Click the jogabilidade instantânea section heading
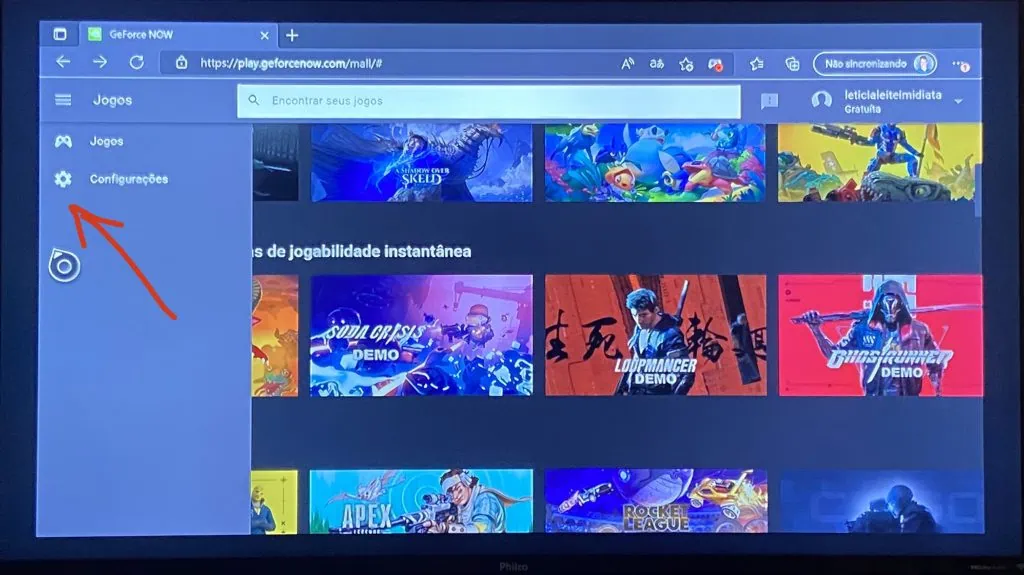The height and width of the screenshot is (575, 1024). coord(362,252)
